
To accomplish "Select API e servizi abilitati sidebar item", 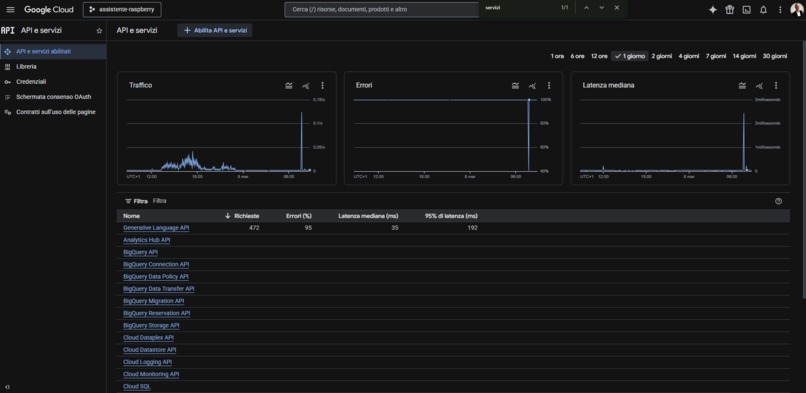I will 53,51.
